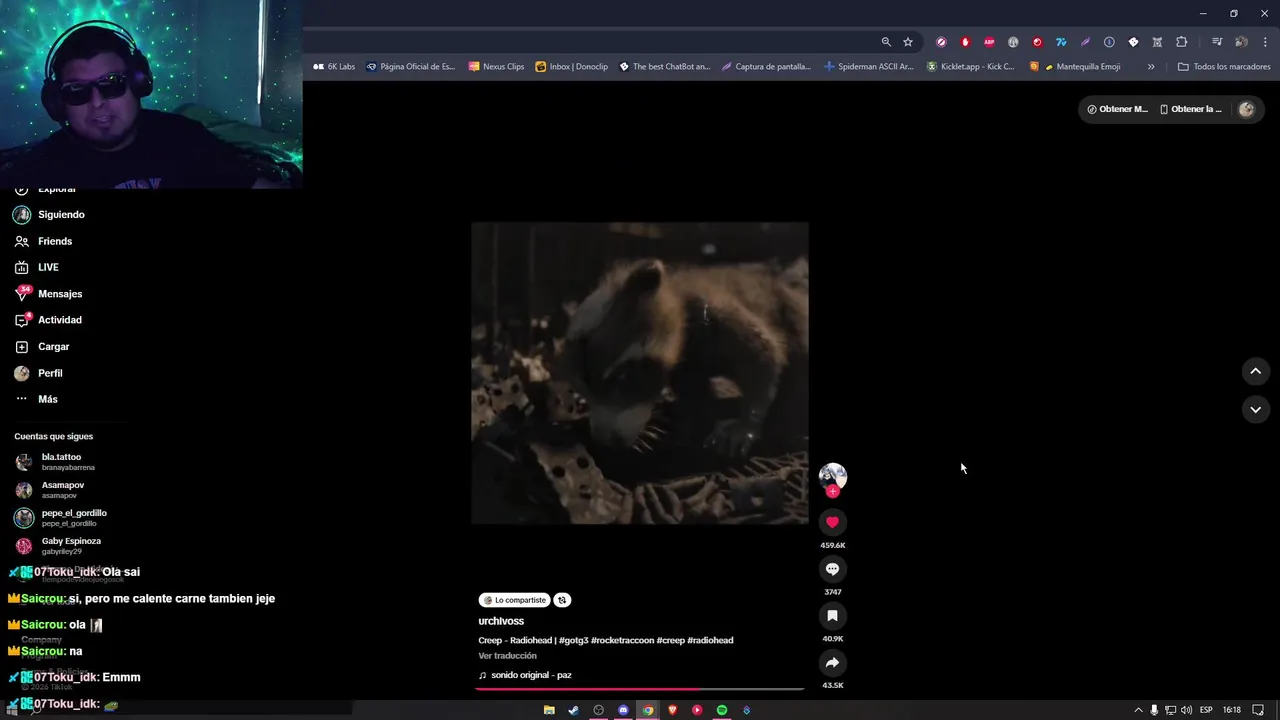Open the notification center icon
1280x720 pixels.
pyautogui.click(x=1258, y=710)
